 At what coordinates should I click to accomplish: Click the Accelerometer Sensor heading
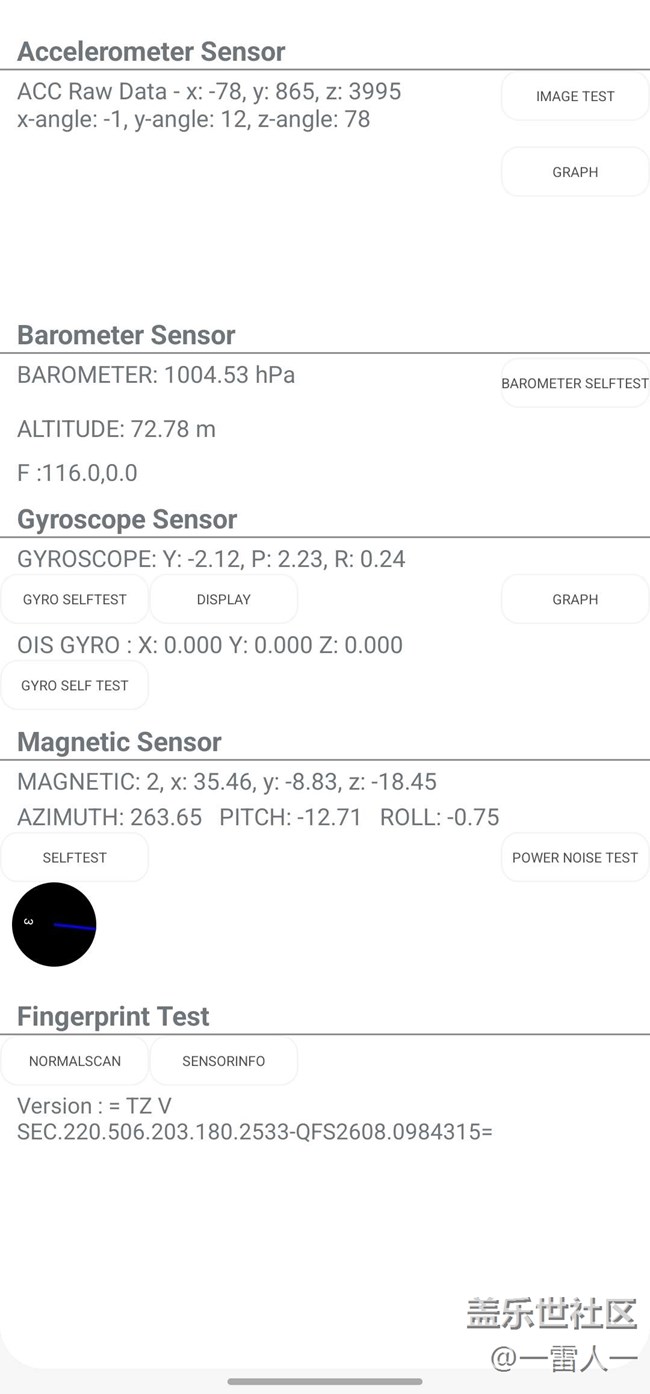coord(151,51)
